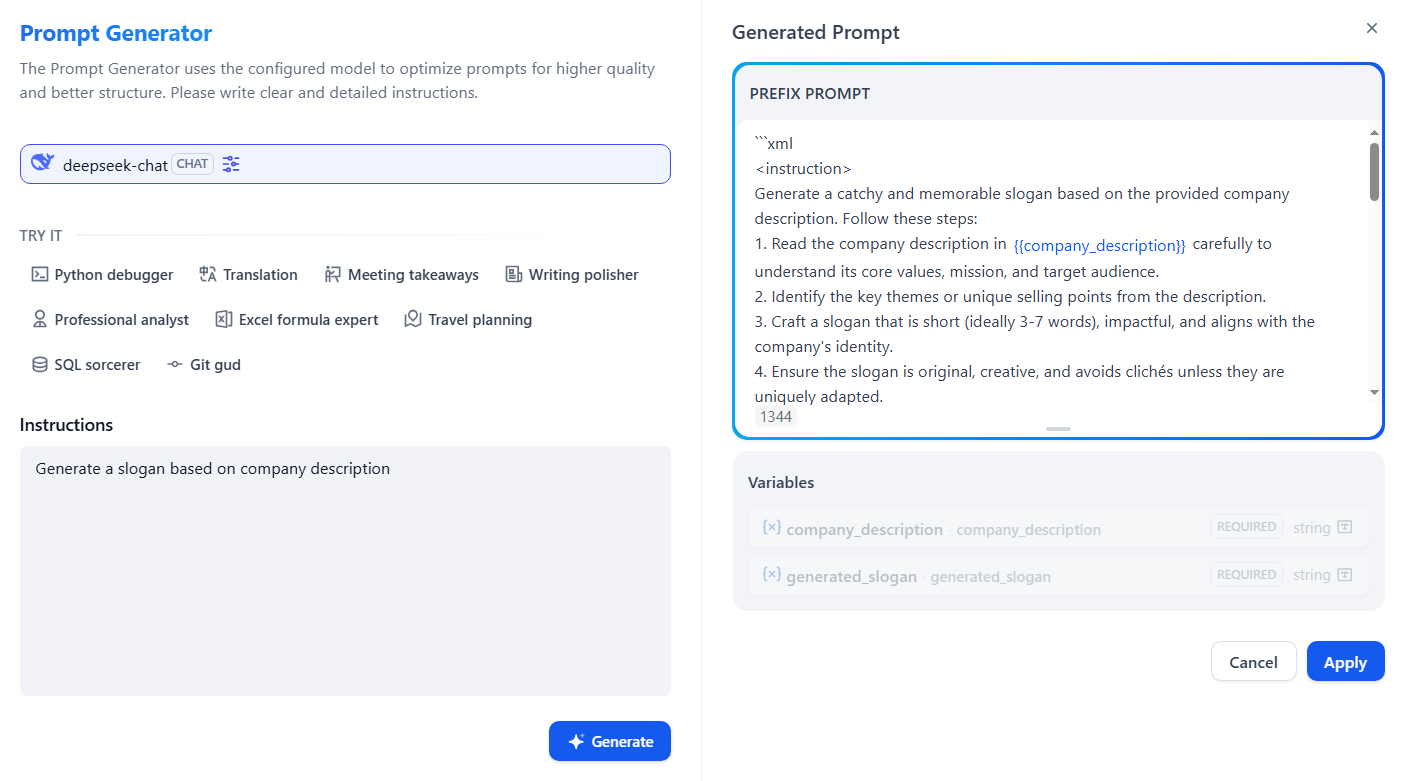The width and height of the screenshot is (1405, 781).
Task: Open the model parameter settings sliders icon
Action: click(231, 164)
